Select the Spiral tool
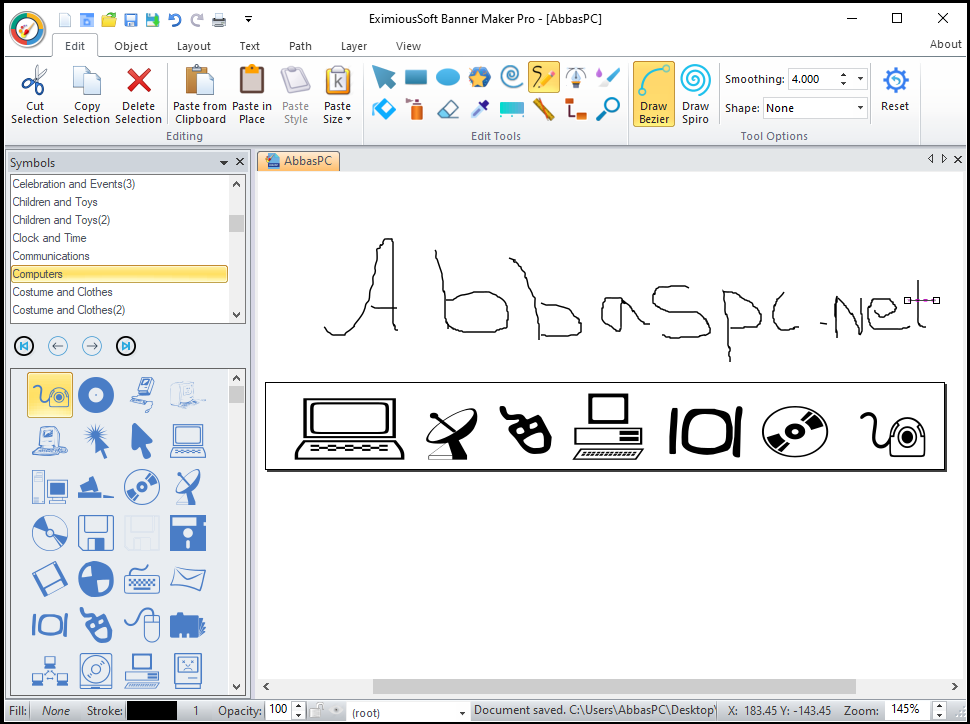970x724 pixels. coord(512,78)
